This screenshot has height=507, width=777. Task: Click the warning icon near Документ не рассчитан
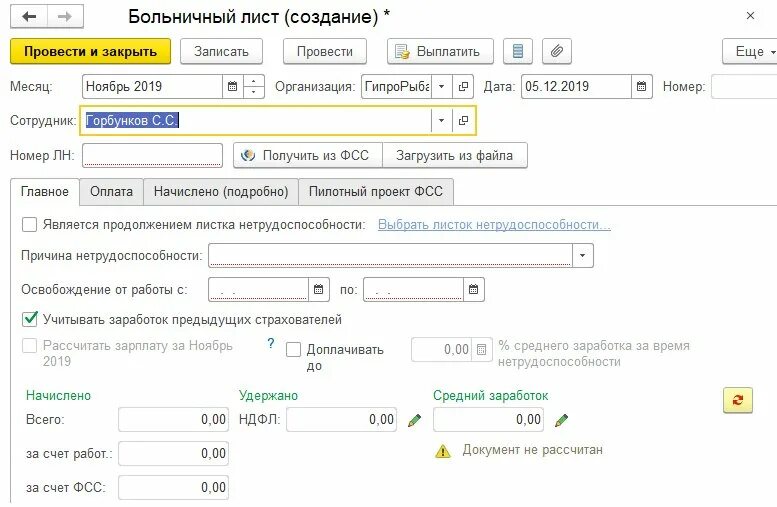(443, 451)
